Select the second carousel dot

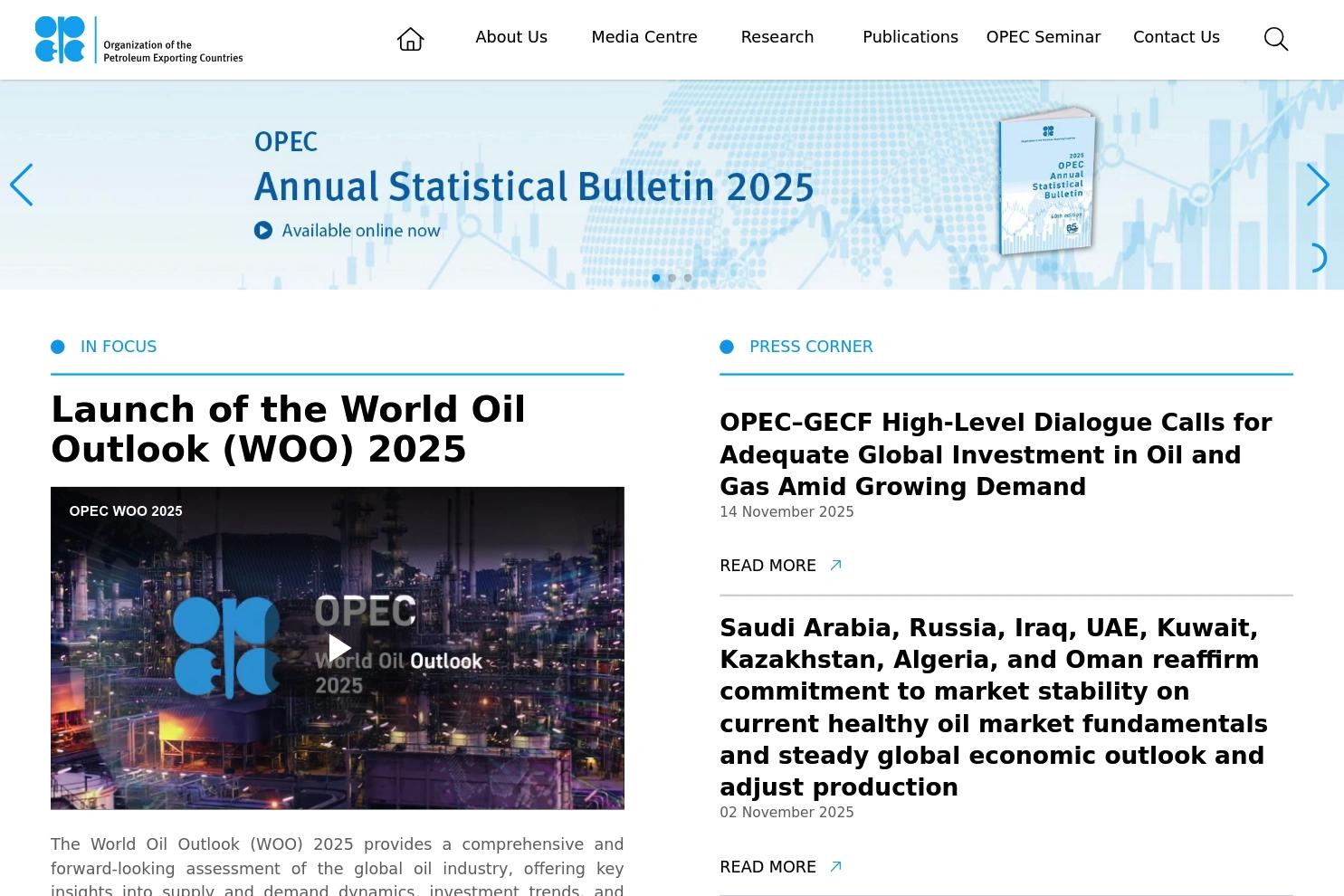coord(672,278)
